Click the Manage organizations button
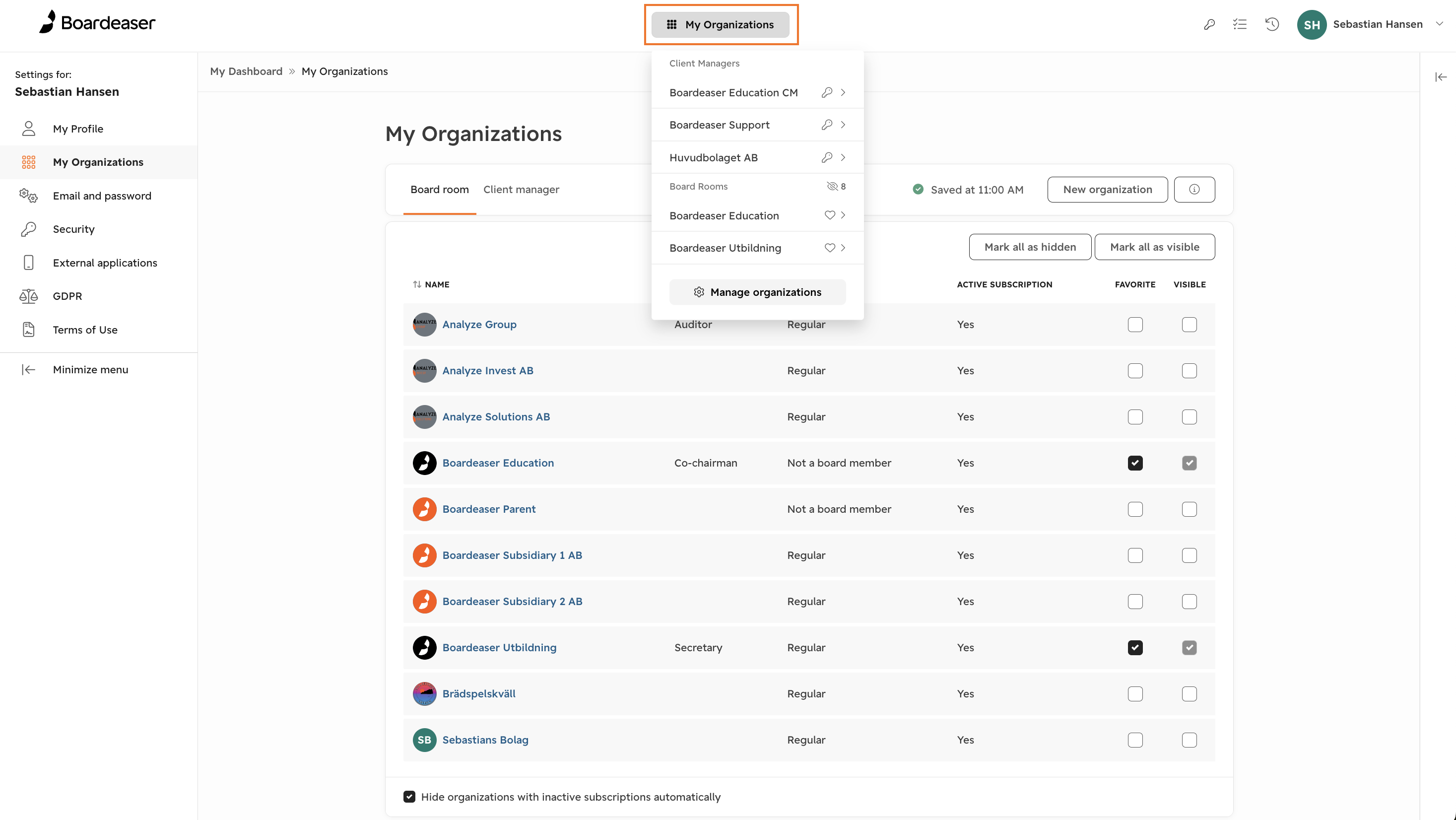Viewport: 1456px width, 820px height. 757,292
